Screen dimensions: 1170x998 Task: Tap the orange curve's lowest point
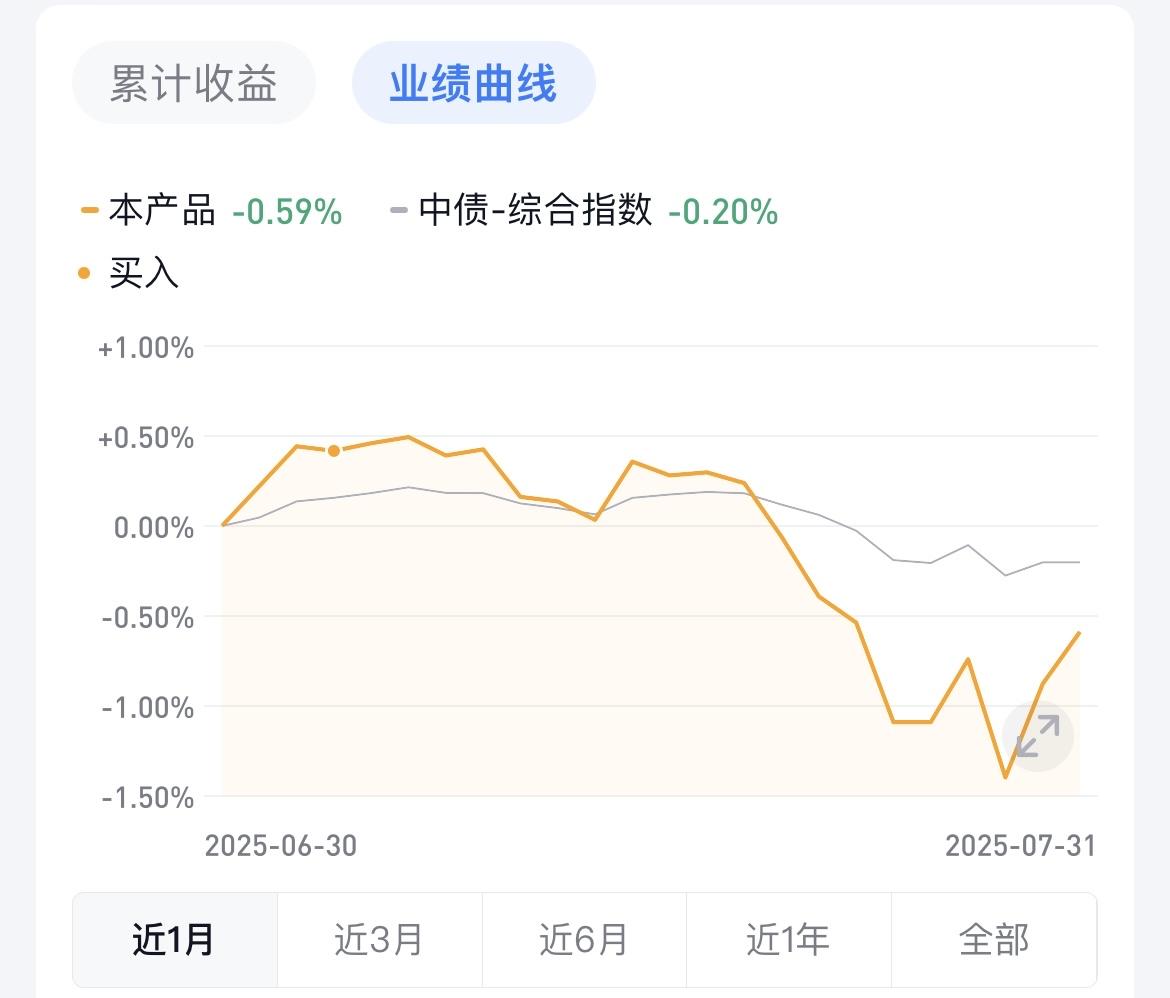tap(1006, 777)
